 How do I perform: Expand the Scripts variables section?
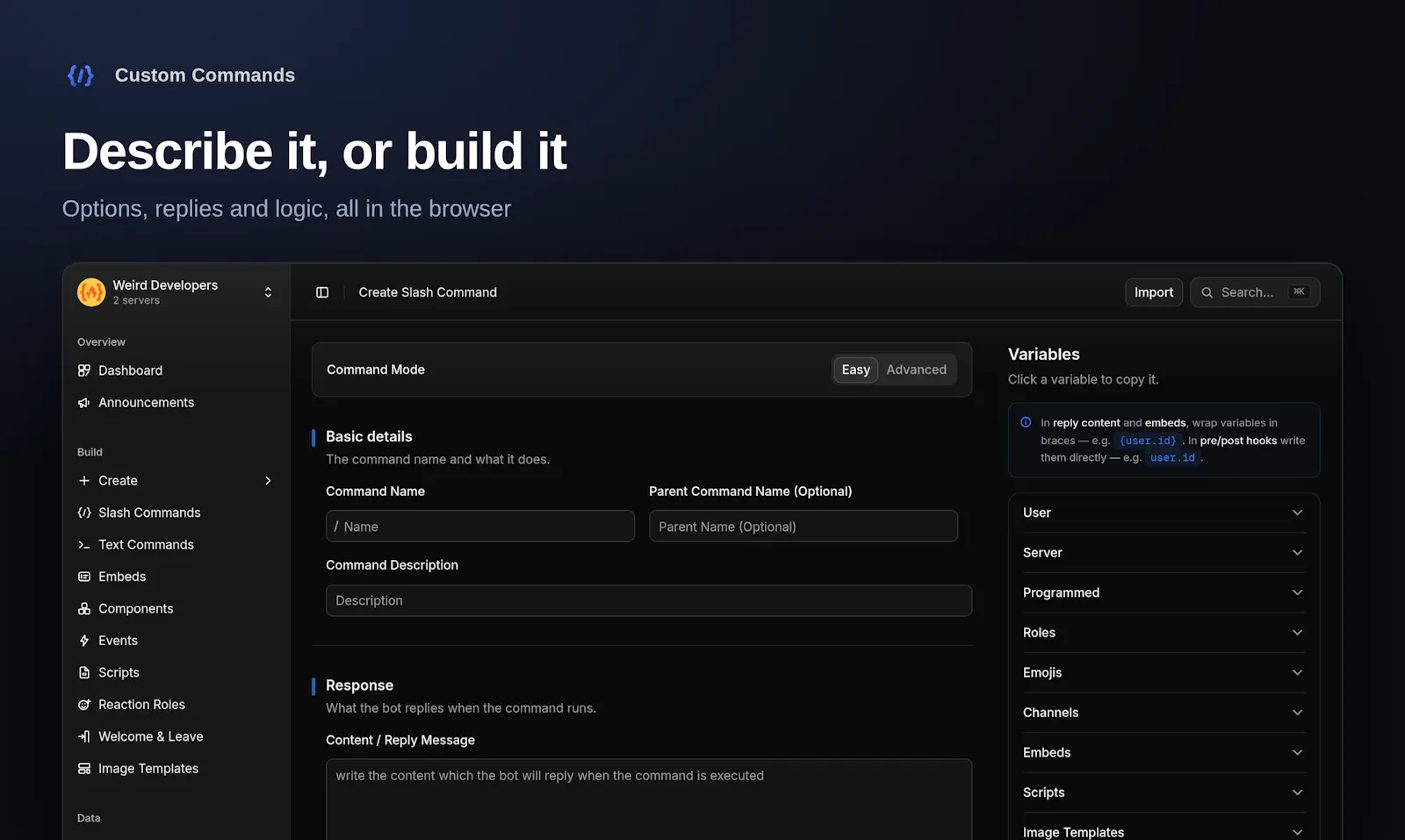pyautogui.click(x=1164, y=793)
